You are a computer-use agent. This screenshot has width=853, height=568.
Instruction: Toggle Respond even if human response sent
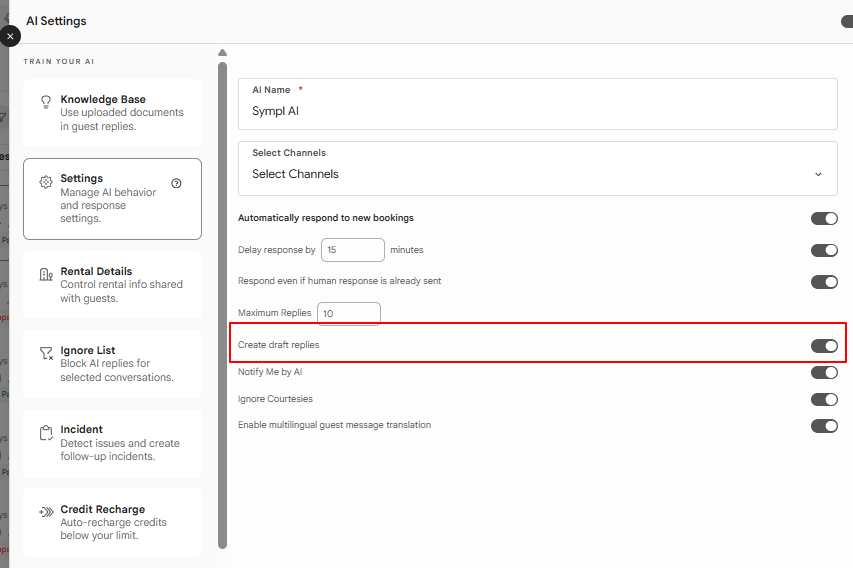tap(824, 282)
